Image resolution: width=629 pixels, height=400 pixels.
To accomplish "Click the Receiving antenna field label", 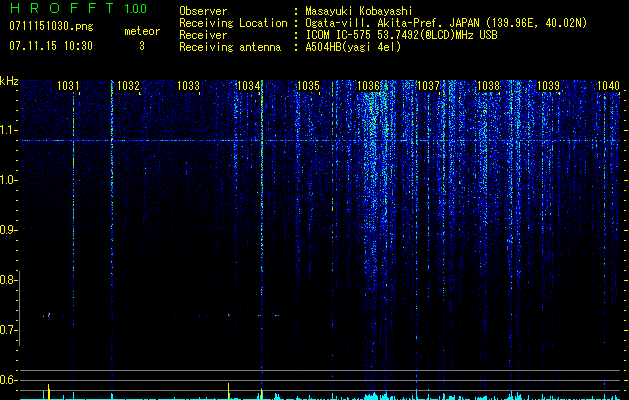I will (x=230, y=47).
